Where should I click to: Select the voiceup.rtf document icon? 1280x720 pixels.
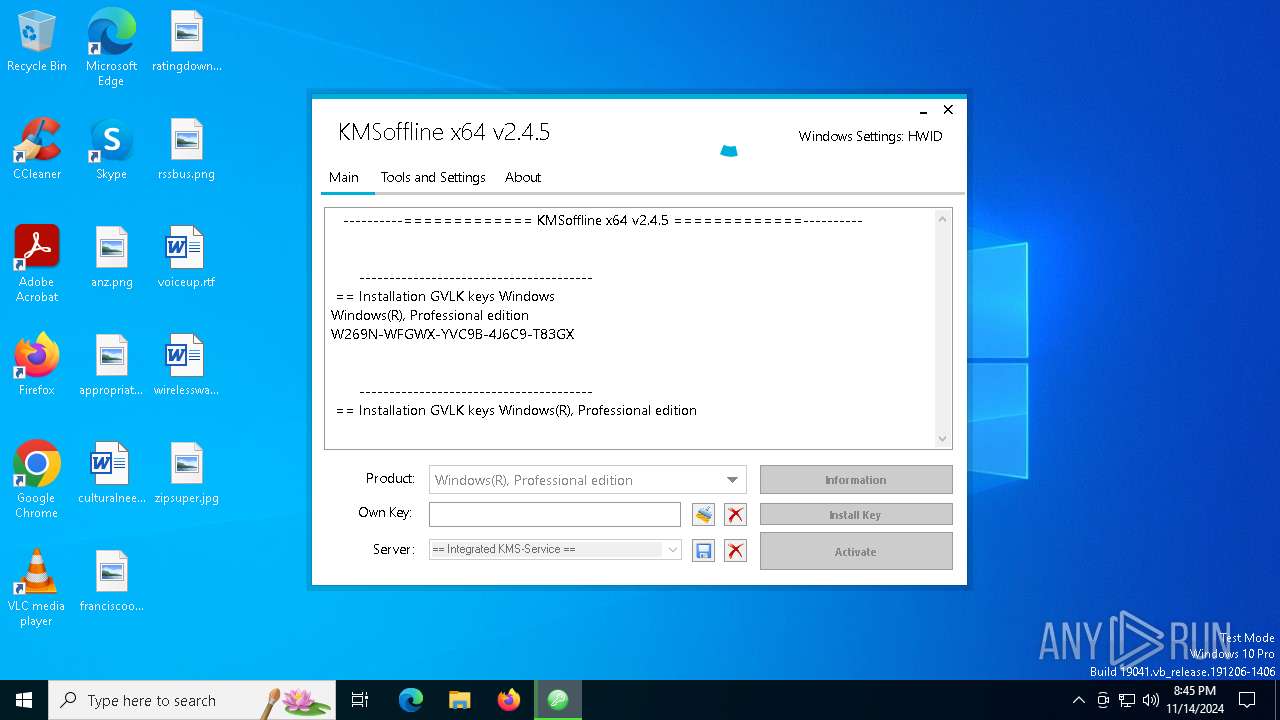click(187, 258)
